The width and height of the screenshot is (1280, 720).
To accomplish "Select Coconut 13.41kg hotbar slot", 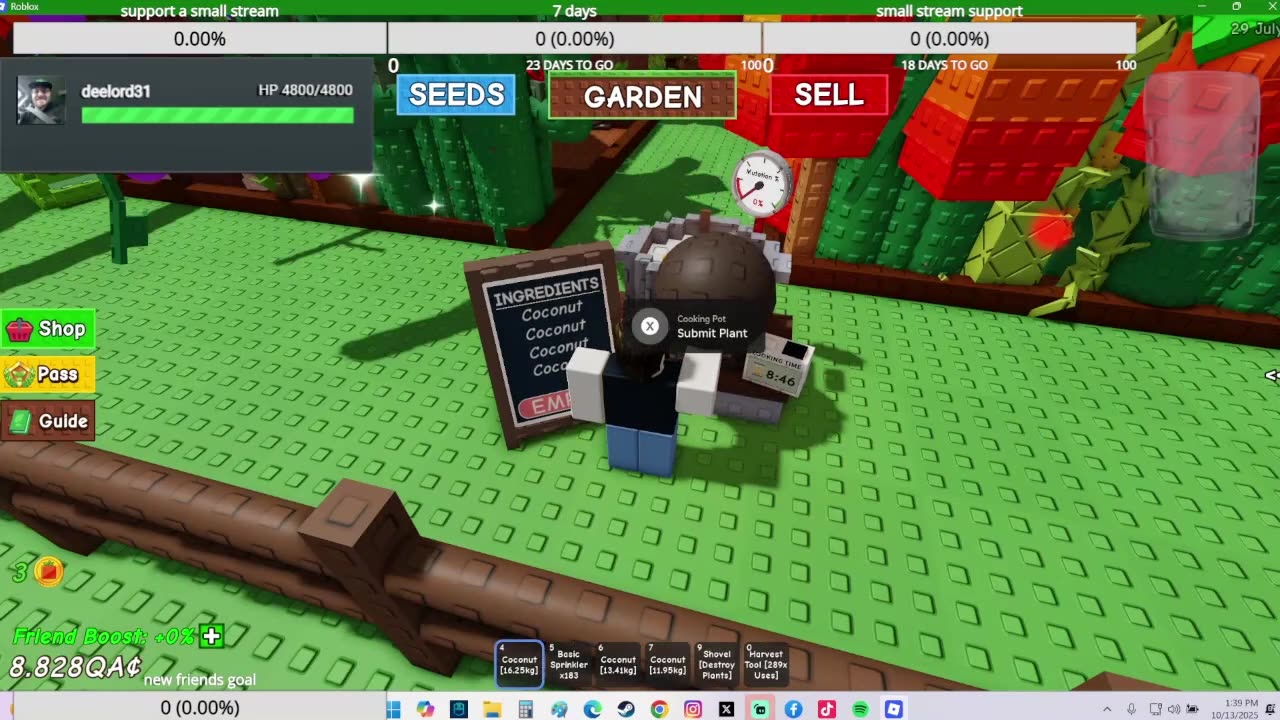I will click(618, 664).
